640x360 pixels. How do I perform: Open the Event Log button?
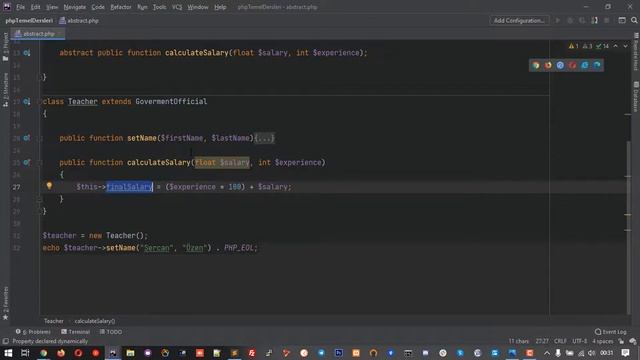[x=611, y=332]
